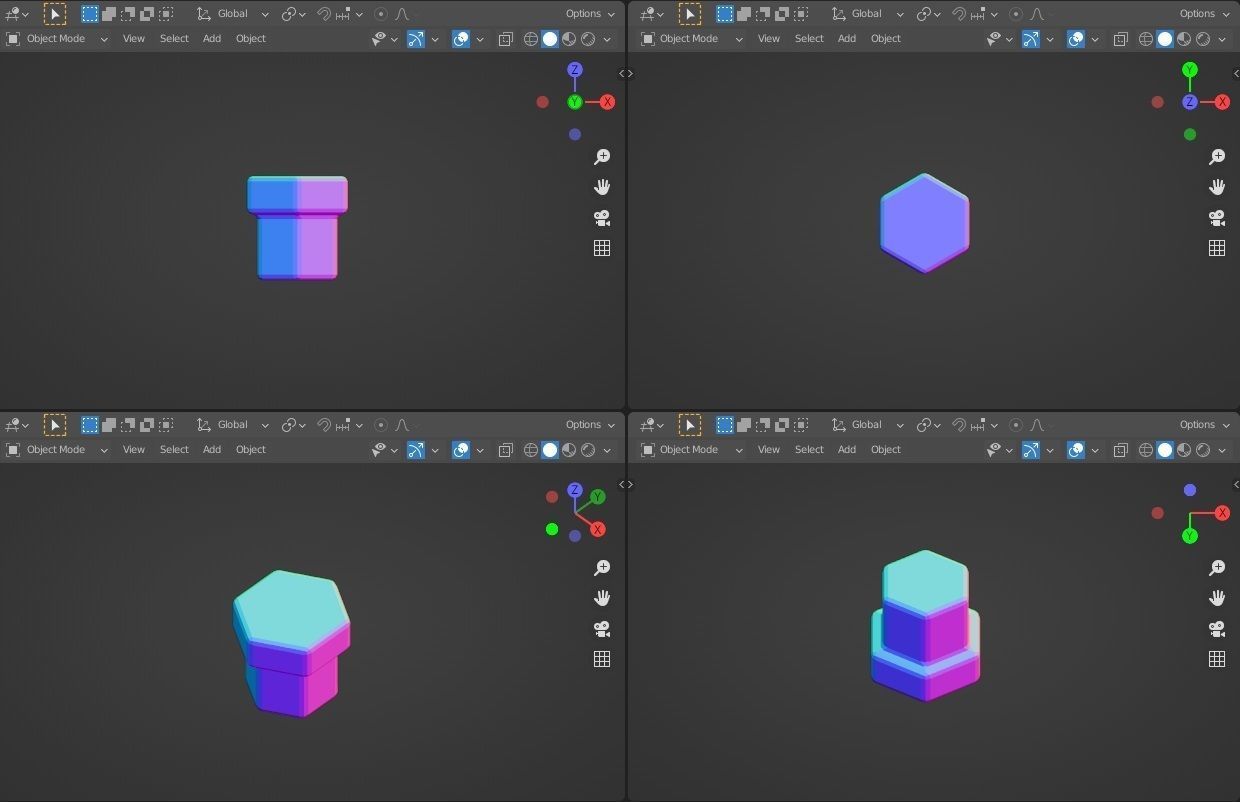Open View menu in top-left viewport
Viewport: 1240px width, 802px height.
[x=133, y=39]
